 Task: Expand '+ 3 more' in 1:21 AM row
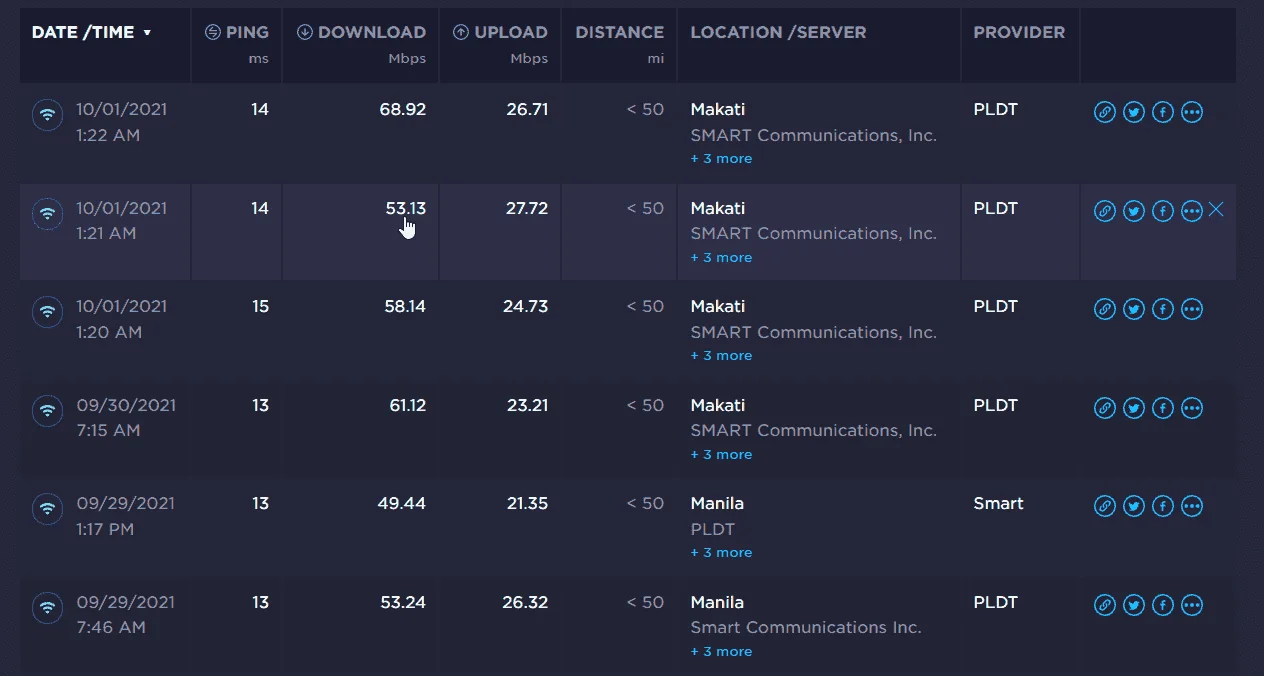point(721,258)
